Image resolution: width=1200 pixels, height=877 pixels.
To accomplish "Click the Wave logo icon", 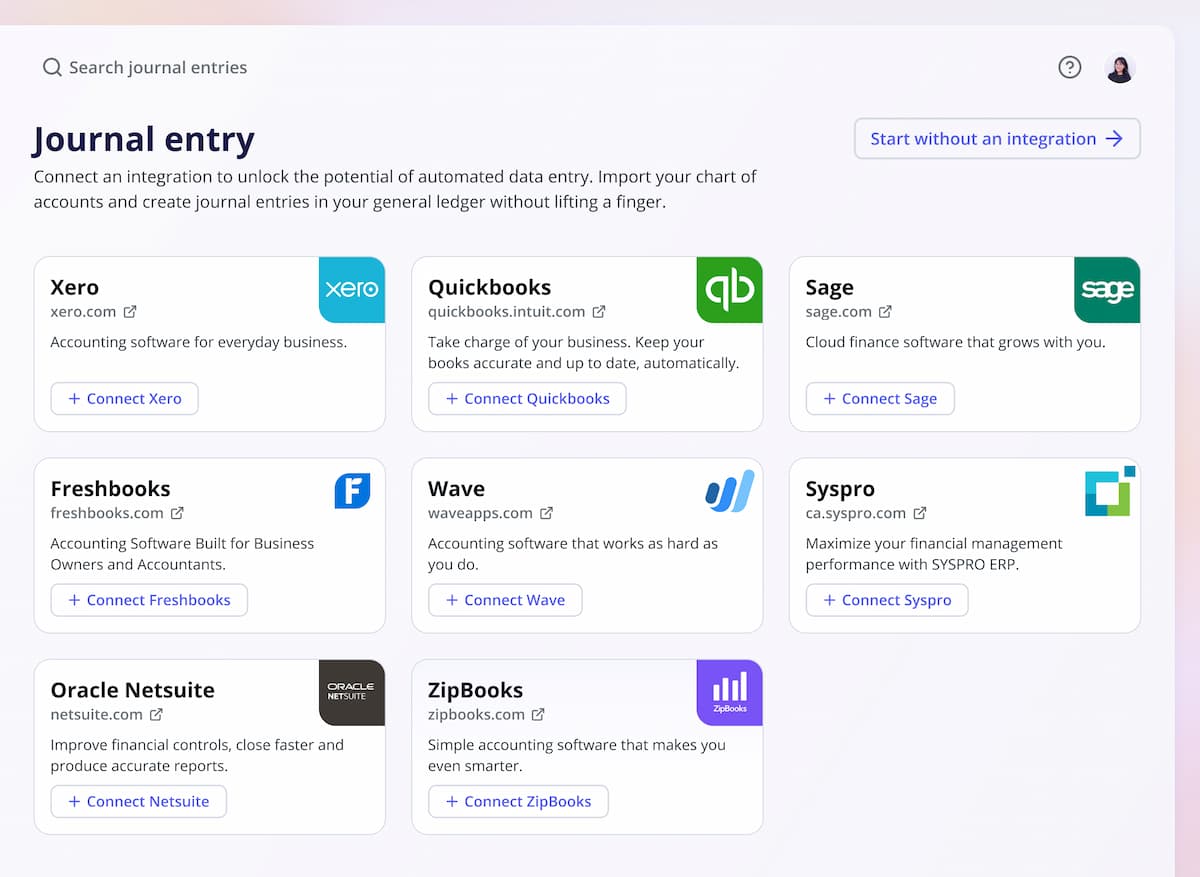I will (729, 491).
